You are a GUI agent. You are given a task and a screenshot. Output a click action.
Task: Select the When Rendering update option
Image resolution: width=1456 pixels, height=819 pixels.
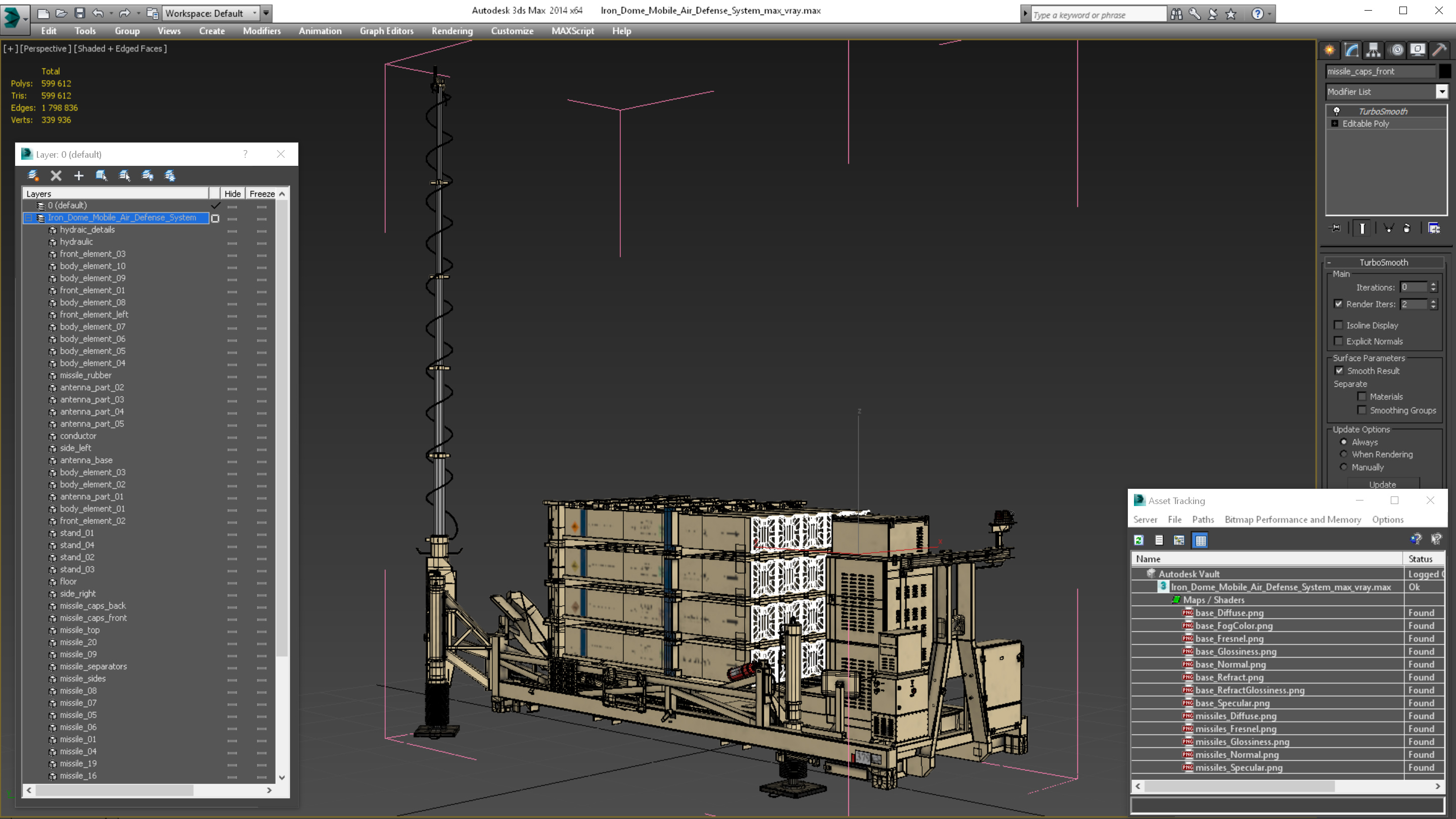(1344, 454)
